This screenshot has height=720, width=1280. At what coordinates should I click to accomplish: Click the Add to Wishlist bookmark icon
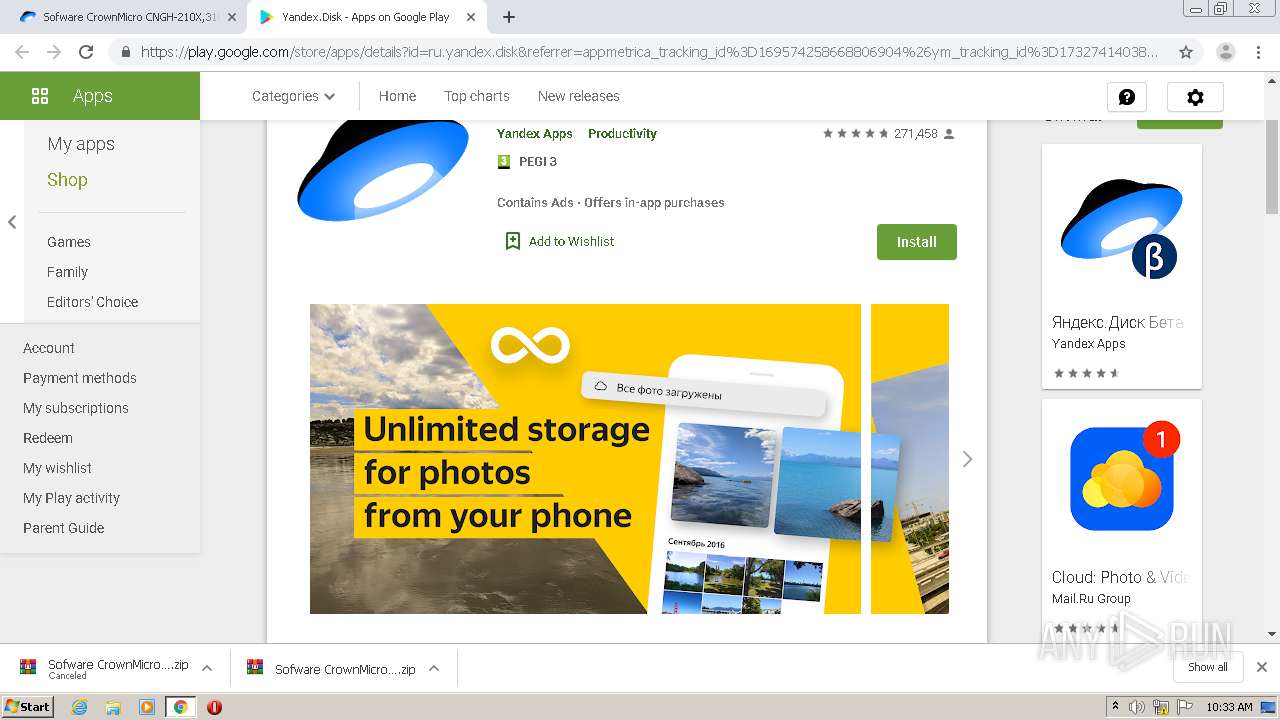pos(513,241)
